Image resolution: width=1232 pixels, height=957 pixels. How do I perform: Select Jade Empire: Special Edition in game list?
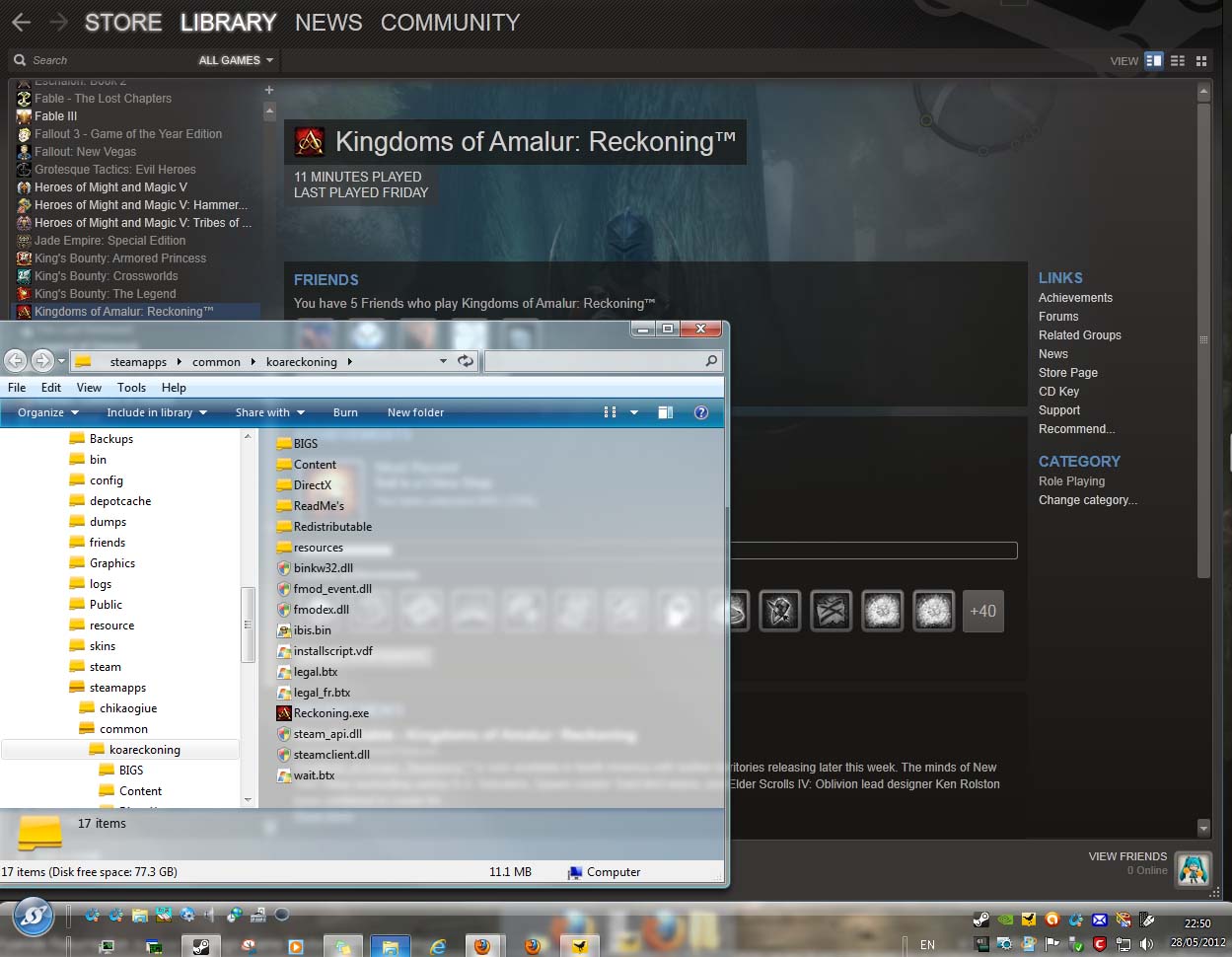tap(110, 241)
